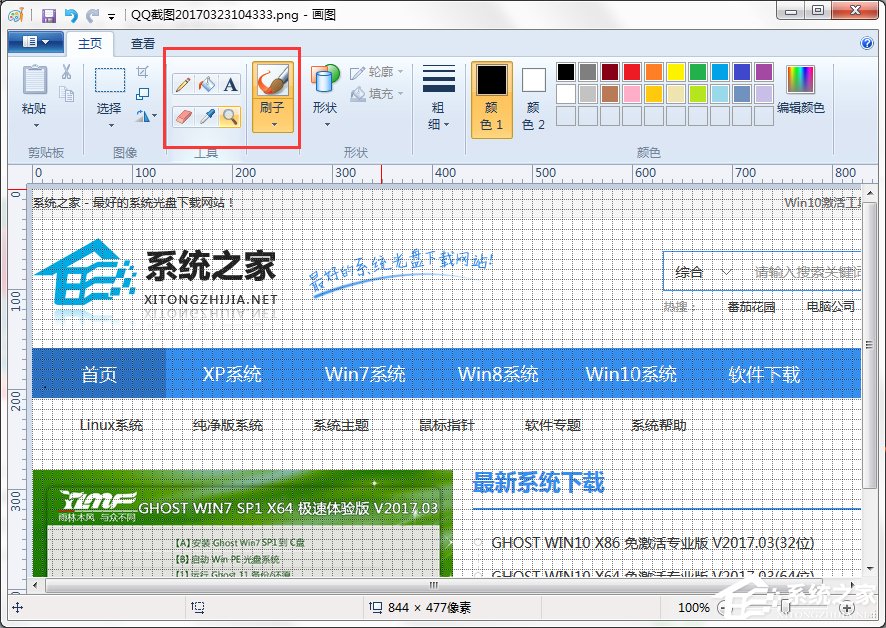Open the Paint application menu

coord(35,42)
